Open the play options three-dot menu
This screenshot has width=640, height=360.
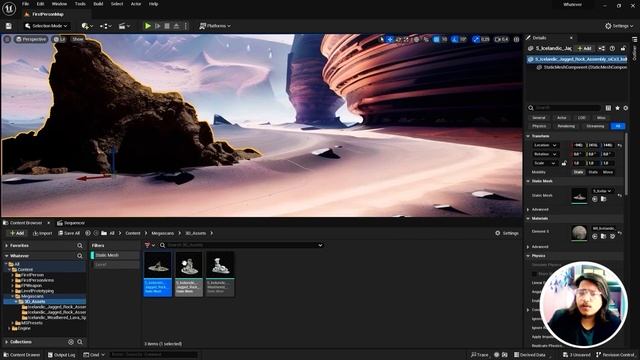pos(186,26)
